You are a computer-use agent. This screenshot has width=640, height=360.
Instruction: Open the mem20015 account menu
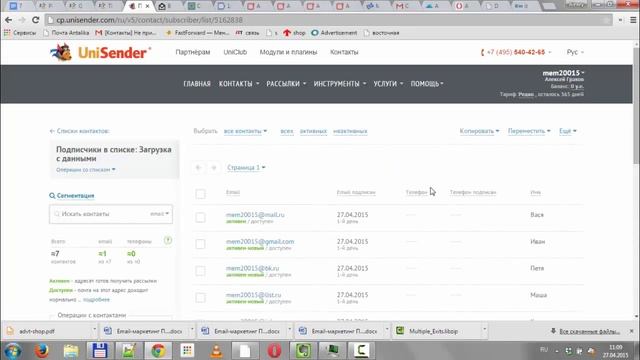[563, 73]
